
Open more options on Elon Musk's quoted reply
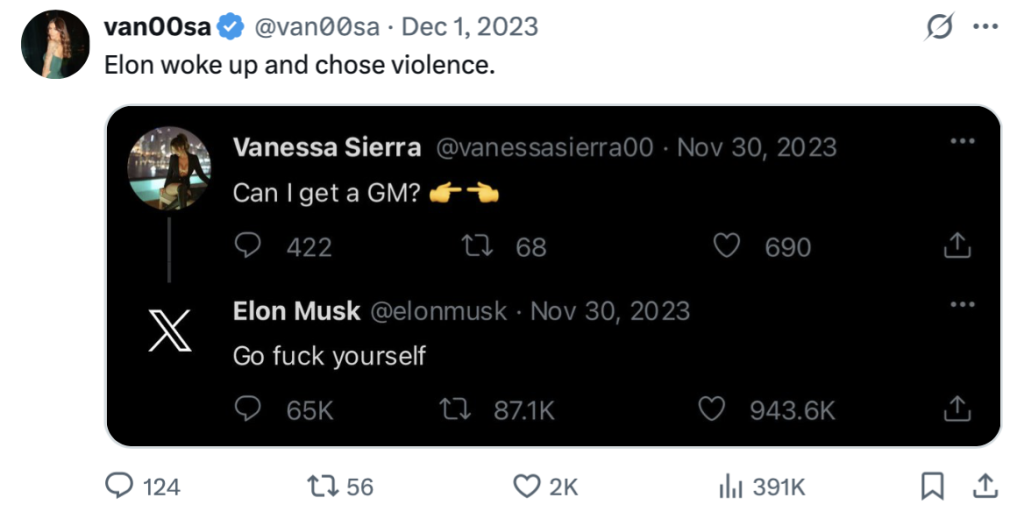pyautogui.click(x=962, y=304)
